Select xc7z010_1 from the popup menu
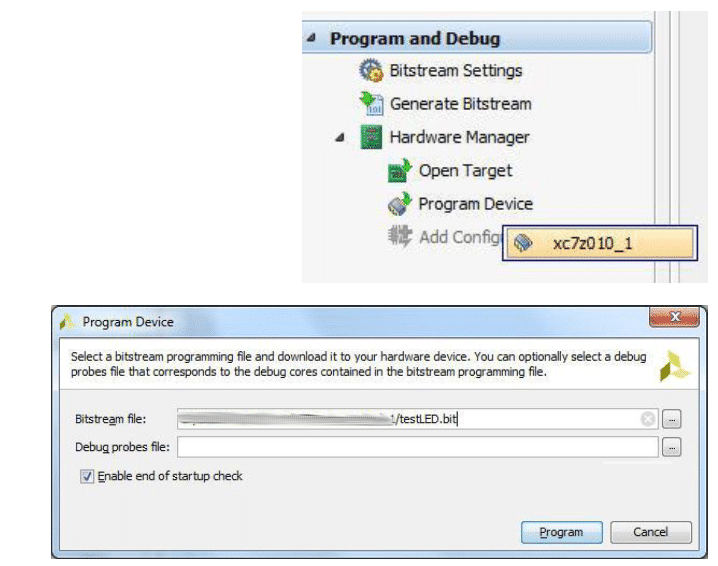Image resolution: width=718 pixels, height=566 pixels. [x=596, y=245]
